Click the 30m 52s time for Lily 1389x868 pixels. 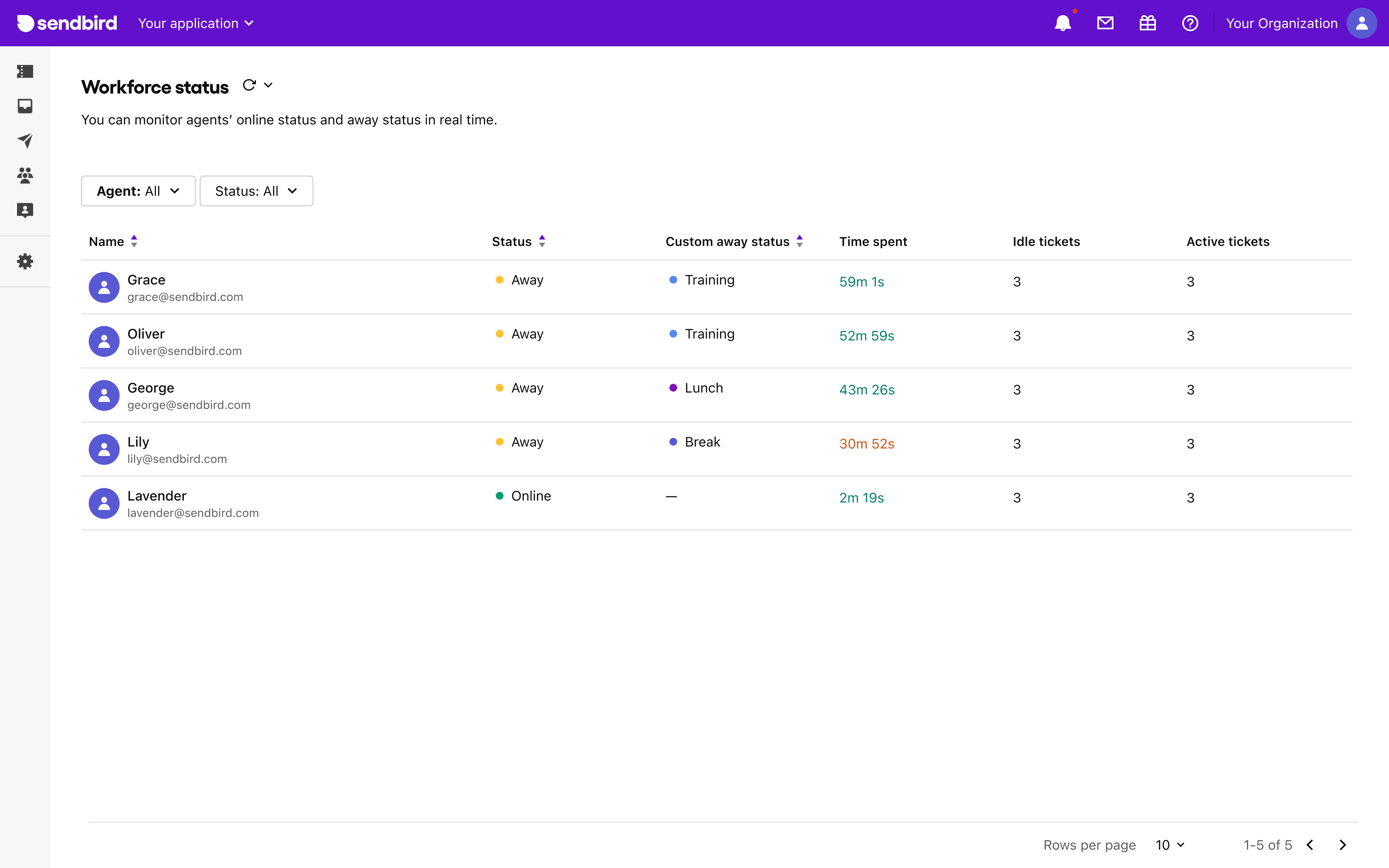(x=867, y=444)
